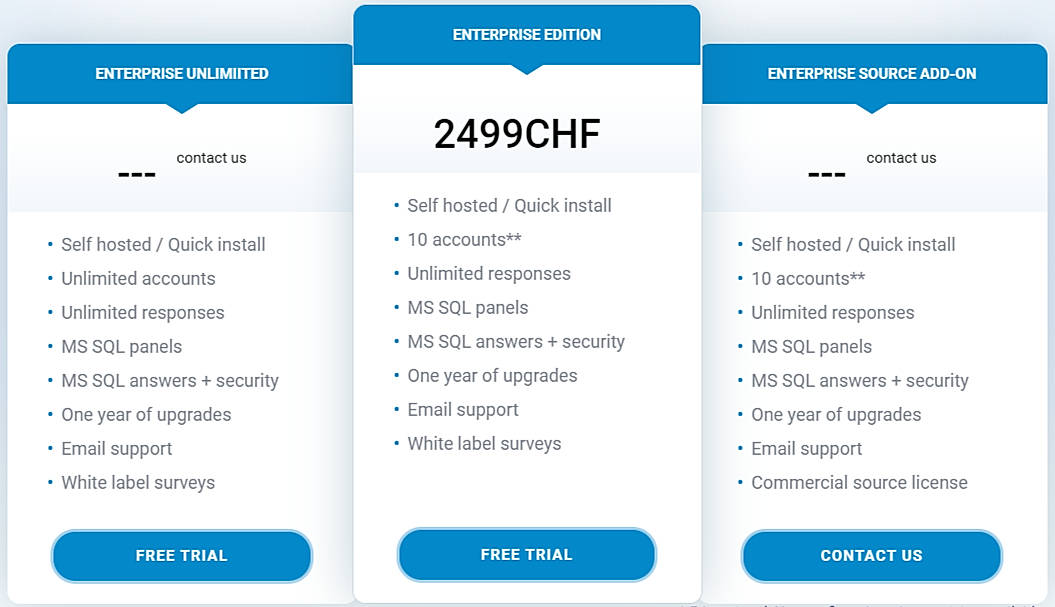
Task: Select the Enterprise Source Add-On header
Action: click(871, 73)
